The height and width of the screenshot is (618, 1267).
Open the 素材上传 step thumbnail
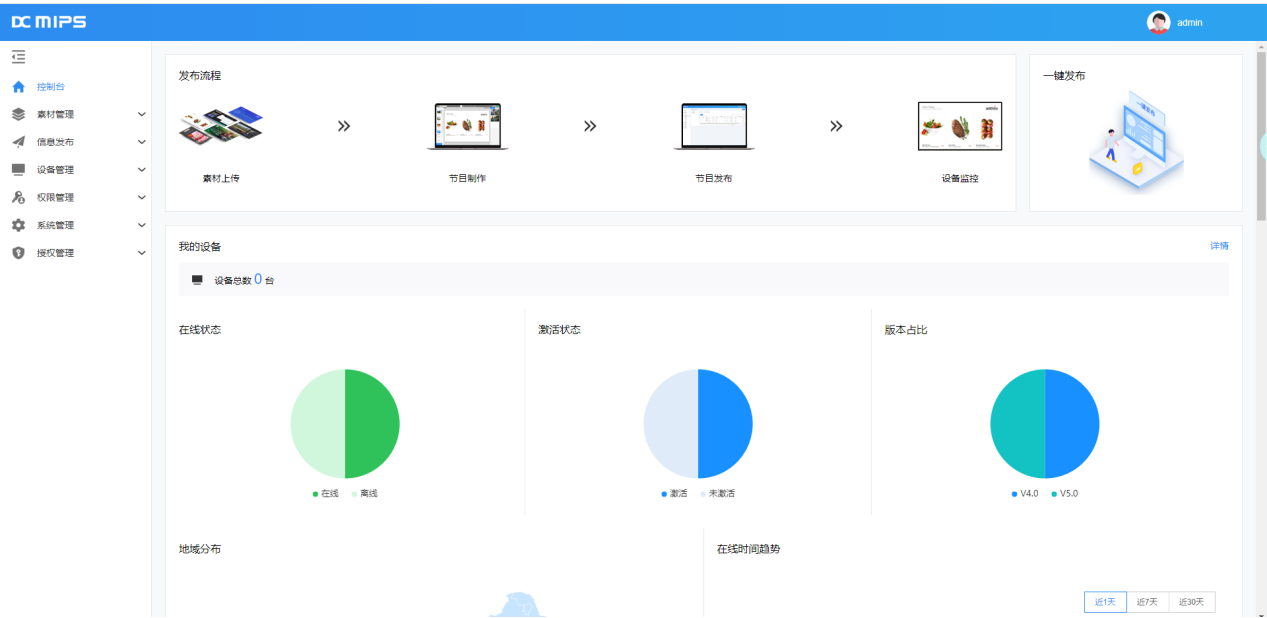[221, 126]
